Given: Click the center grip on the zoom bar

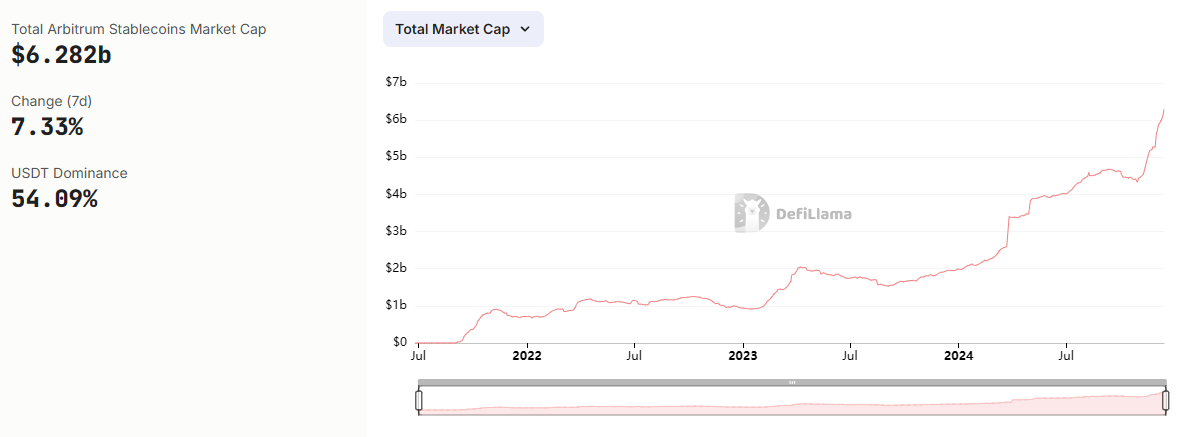Looking at the screenshot, I should tap(792, 382).
